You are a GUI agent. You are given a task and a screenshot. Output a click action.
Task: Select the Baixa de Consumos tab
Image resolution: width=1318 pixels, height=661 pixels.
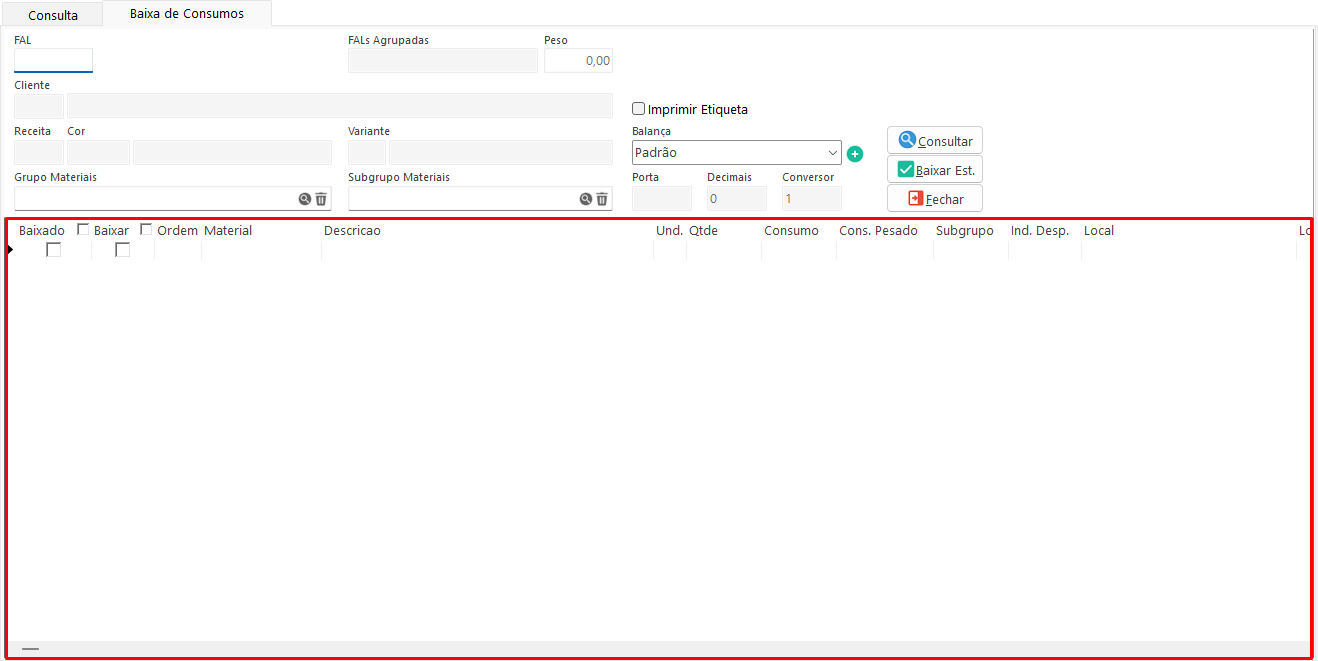187,14
